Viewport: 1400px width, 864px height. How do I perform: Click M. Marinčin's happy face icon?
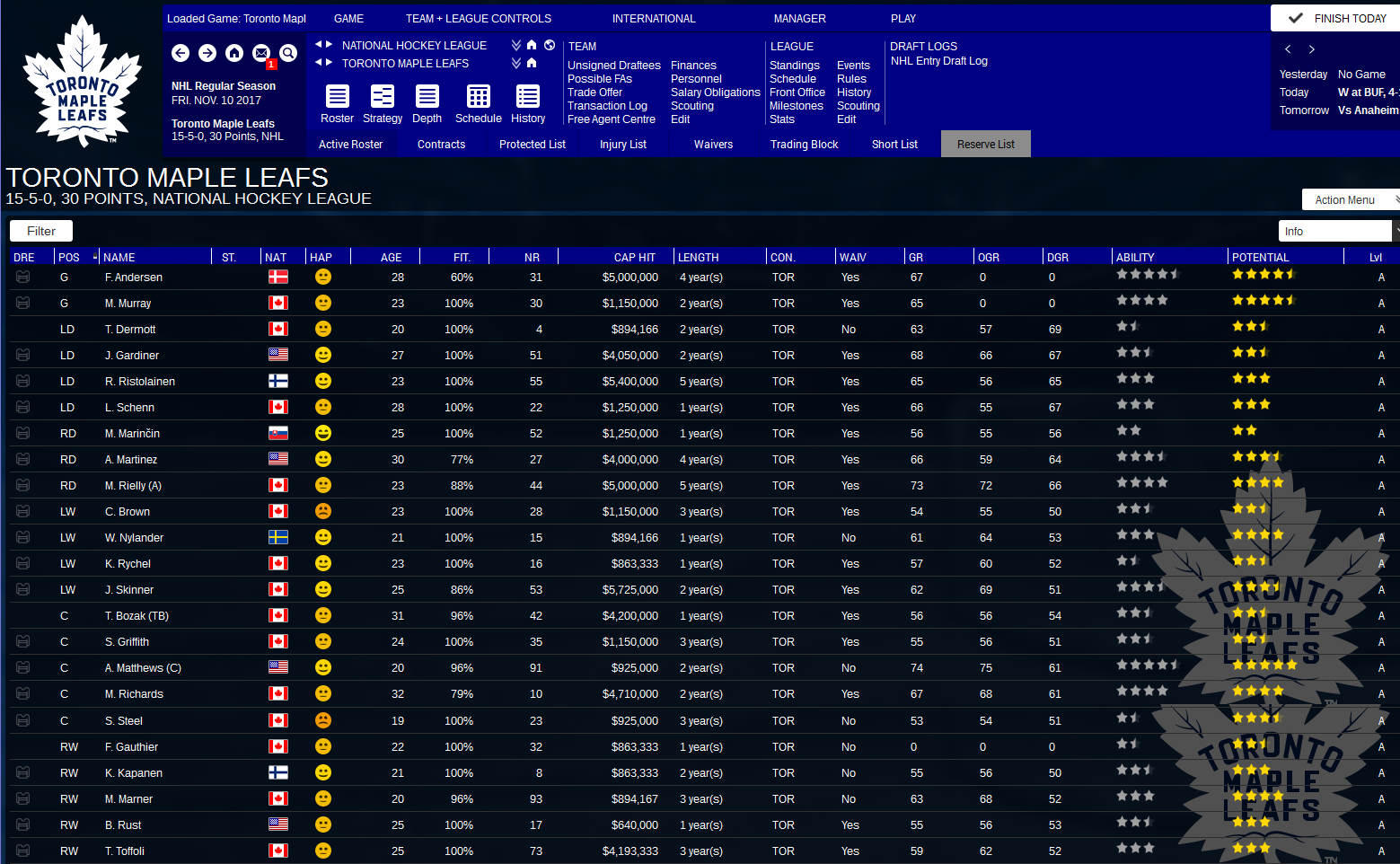[323, 433]
